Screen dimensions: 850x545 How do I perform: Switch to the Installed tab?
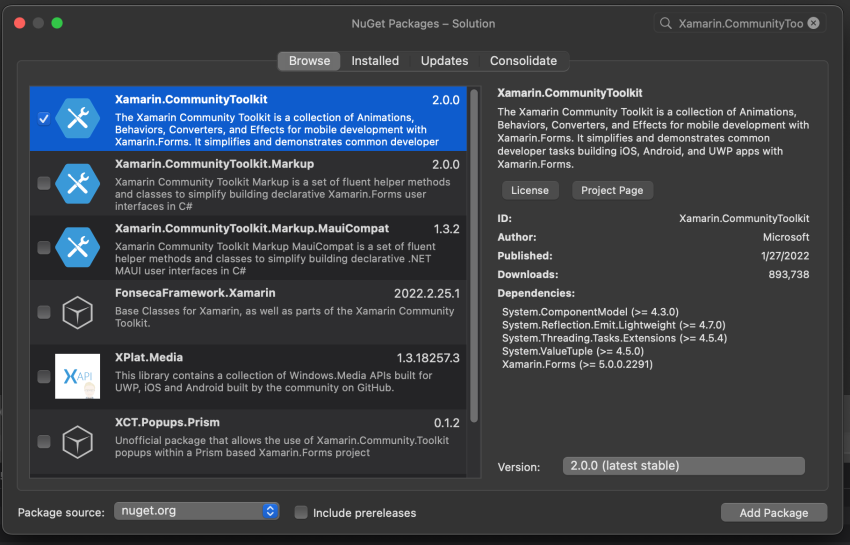pyautogui.click(x=375, y=61)
